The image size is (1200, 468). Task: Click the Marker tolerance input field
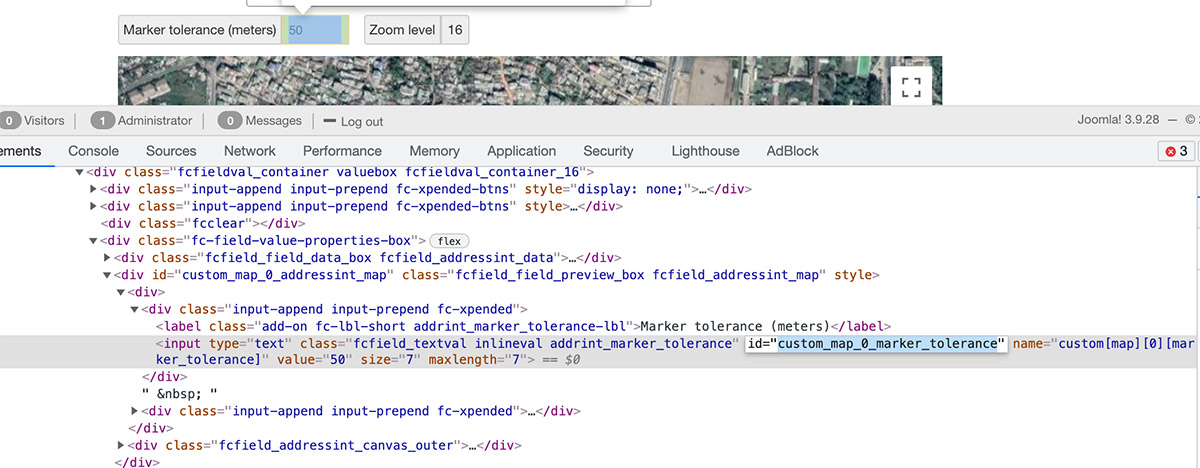tap(315, 30)
